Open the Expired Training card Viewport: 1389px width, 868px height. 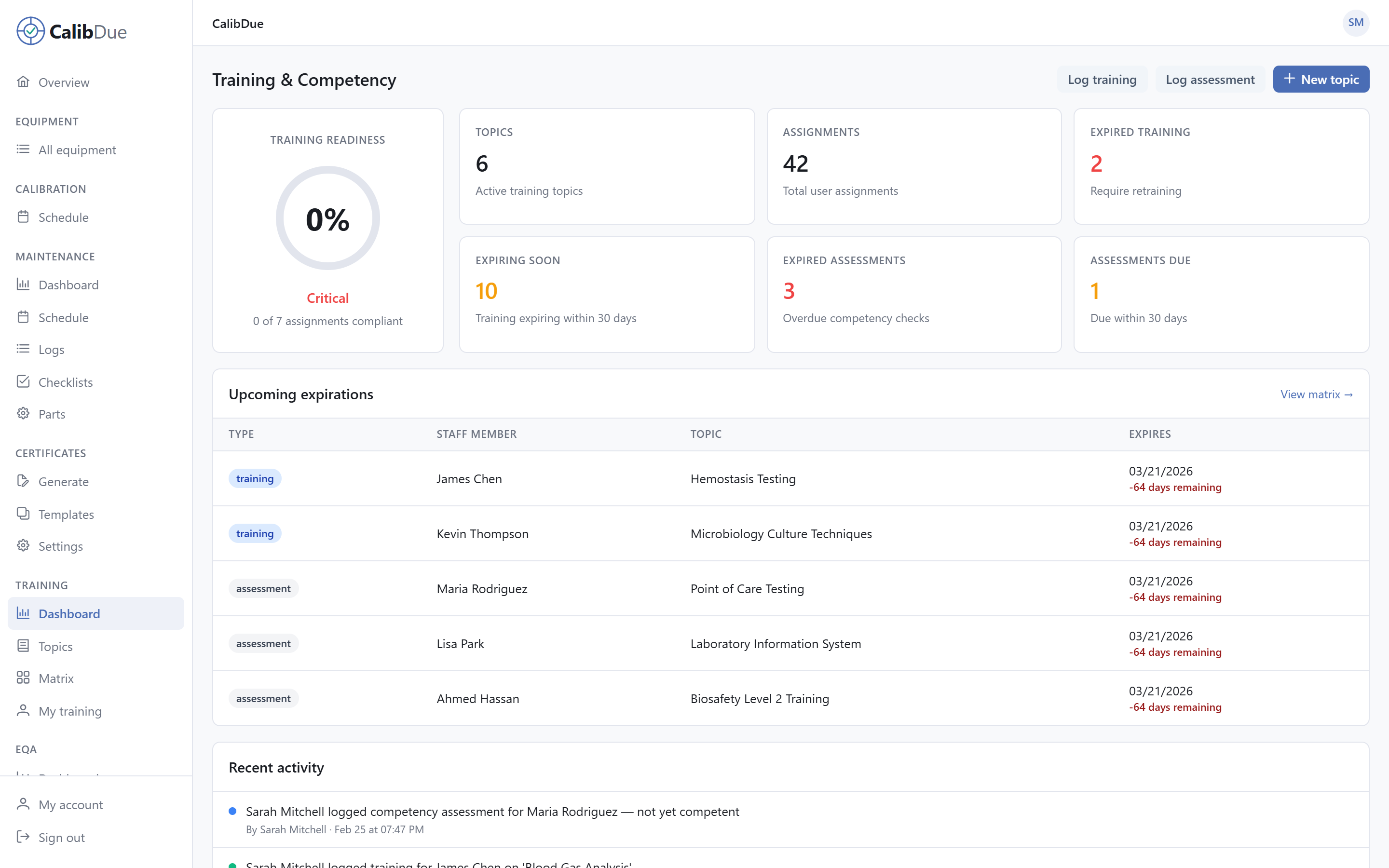tap(1221, 166)
